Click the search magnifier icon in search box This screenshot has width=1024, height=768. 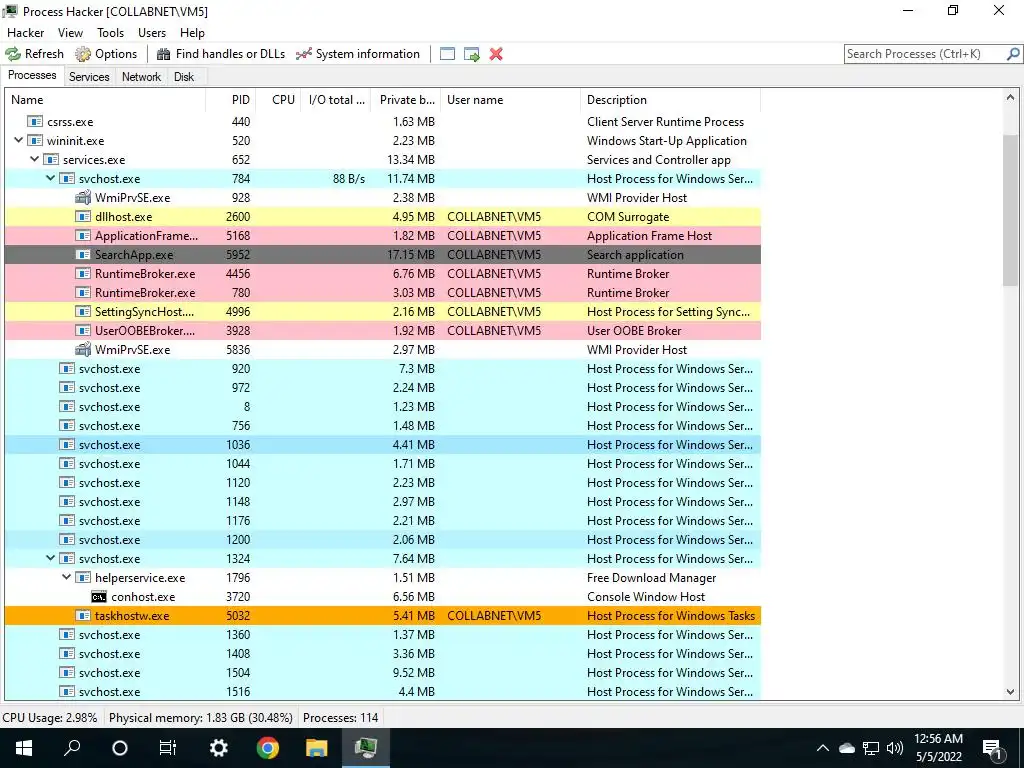tap(1013, 54)
